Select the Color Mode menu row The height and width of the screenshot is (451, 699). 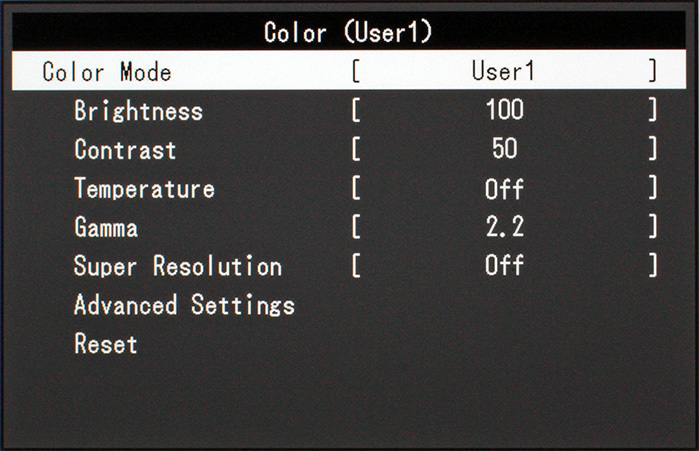(x=349, y=70)
